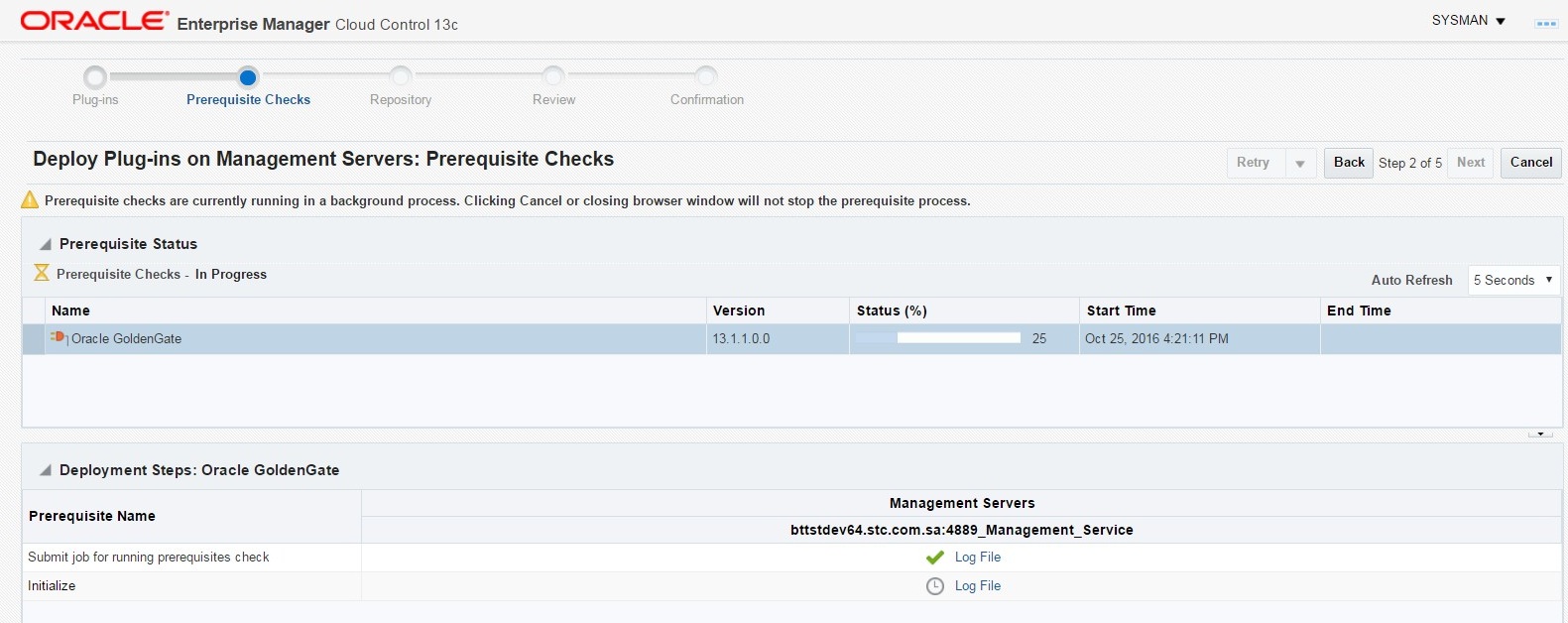Click the Auto Refresh label
The width and height of the screenshot is (1568, 623).
pyautogui.click(x=1411, y=280)
